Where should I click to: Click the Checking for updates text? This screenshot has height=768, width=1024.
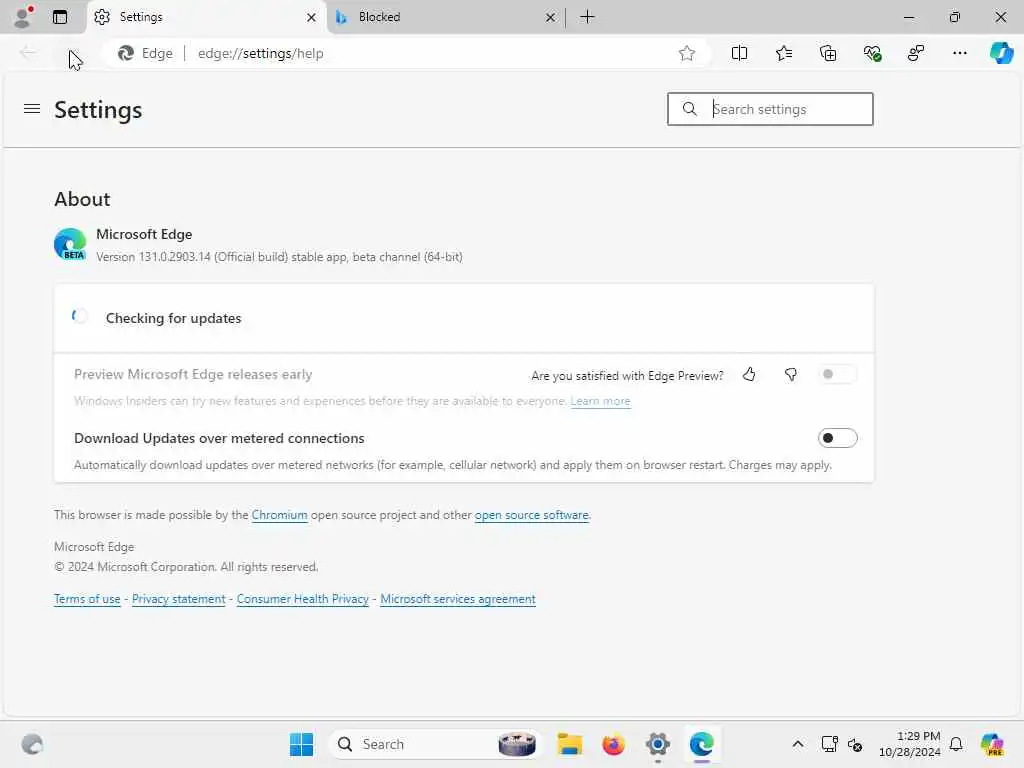[x=174, y=318]
